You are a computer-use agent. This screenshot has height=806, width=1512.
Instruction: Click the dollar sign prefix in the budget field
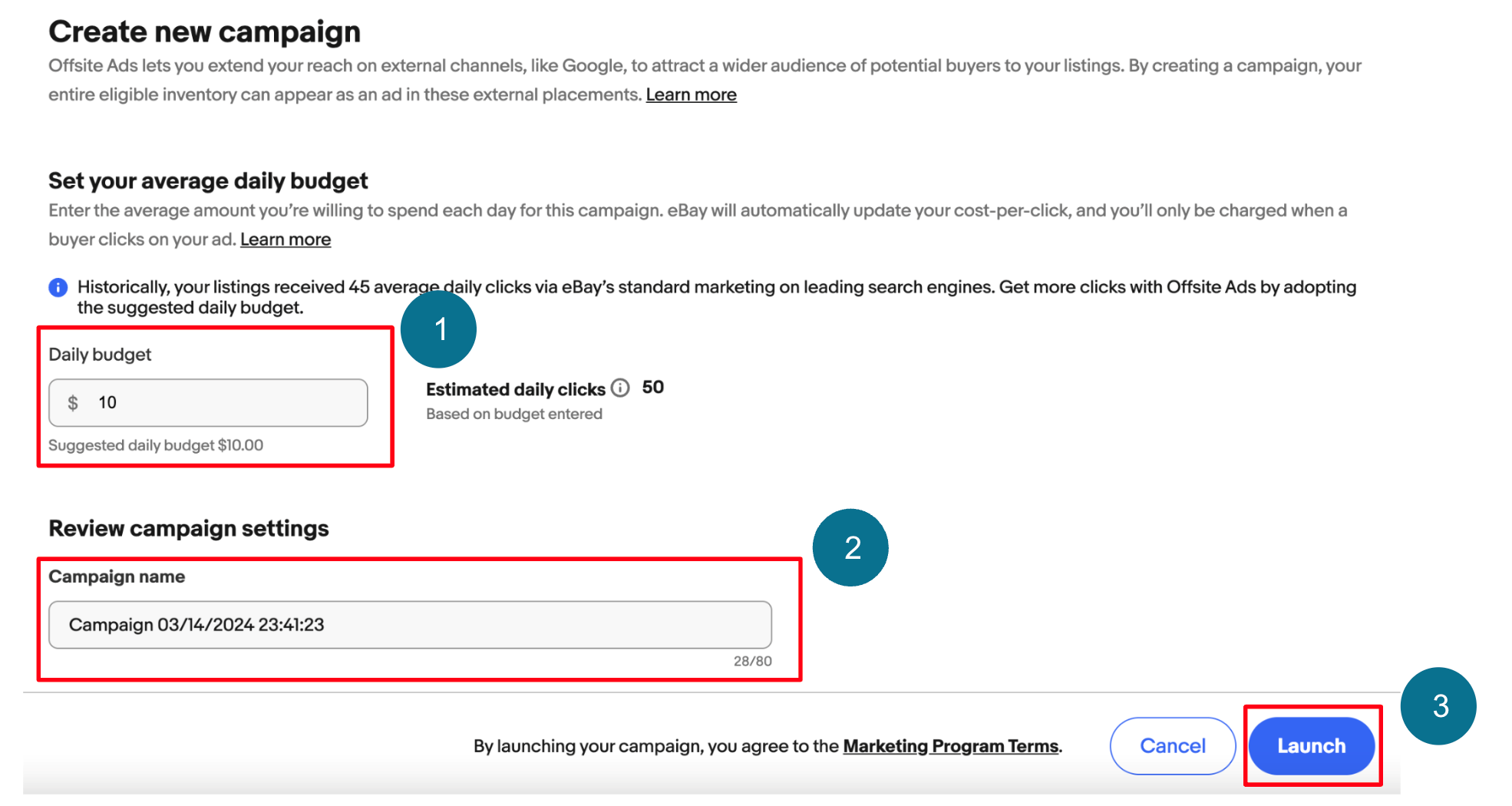[x=74, y=401]
